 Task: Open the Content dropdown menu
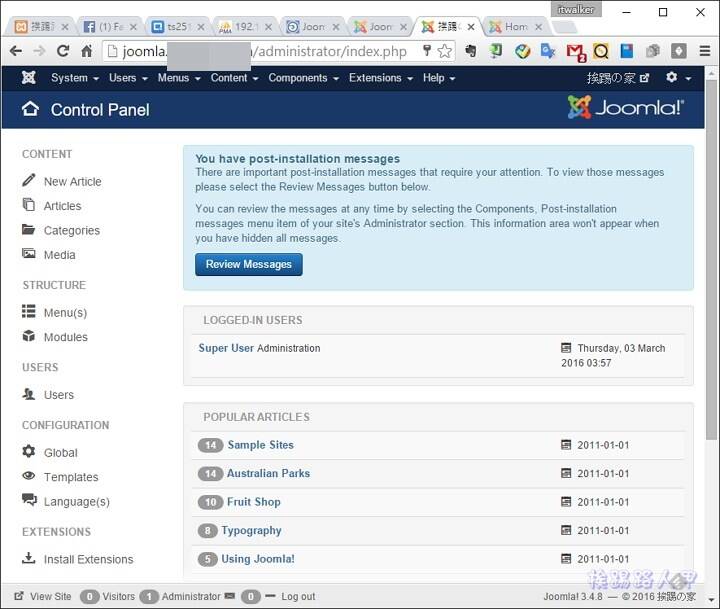point(234,78)
